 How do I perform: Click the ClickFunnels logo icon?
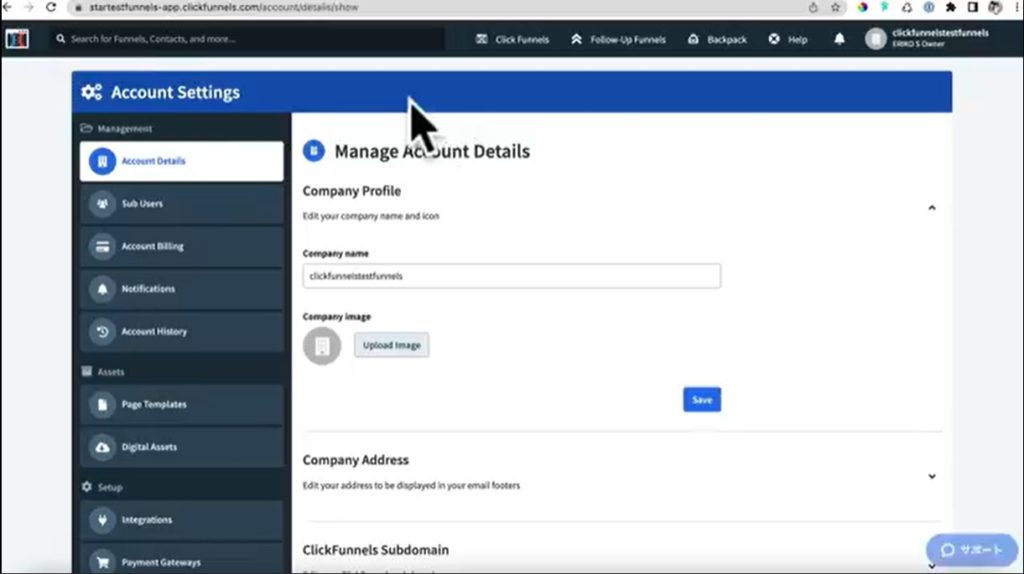pos(17,39)
